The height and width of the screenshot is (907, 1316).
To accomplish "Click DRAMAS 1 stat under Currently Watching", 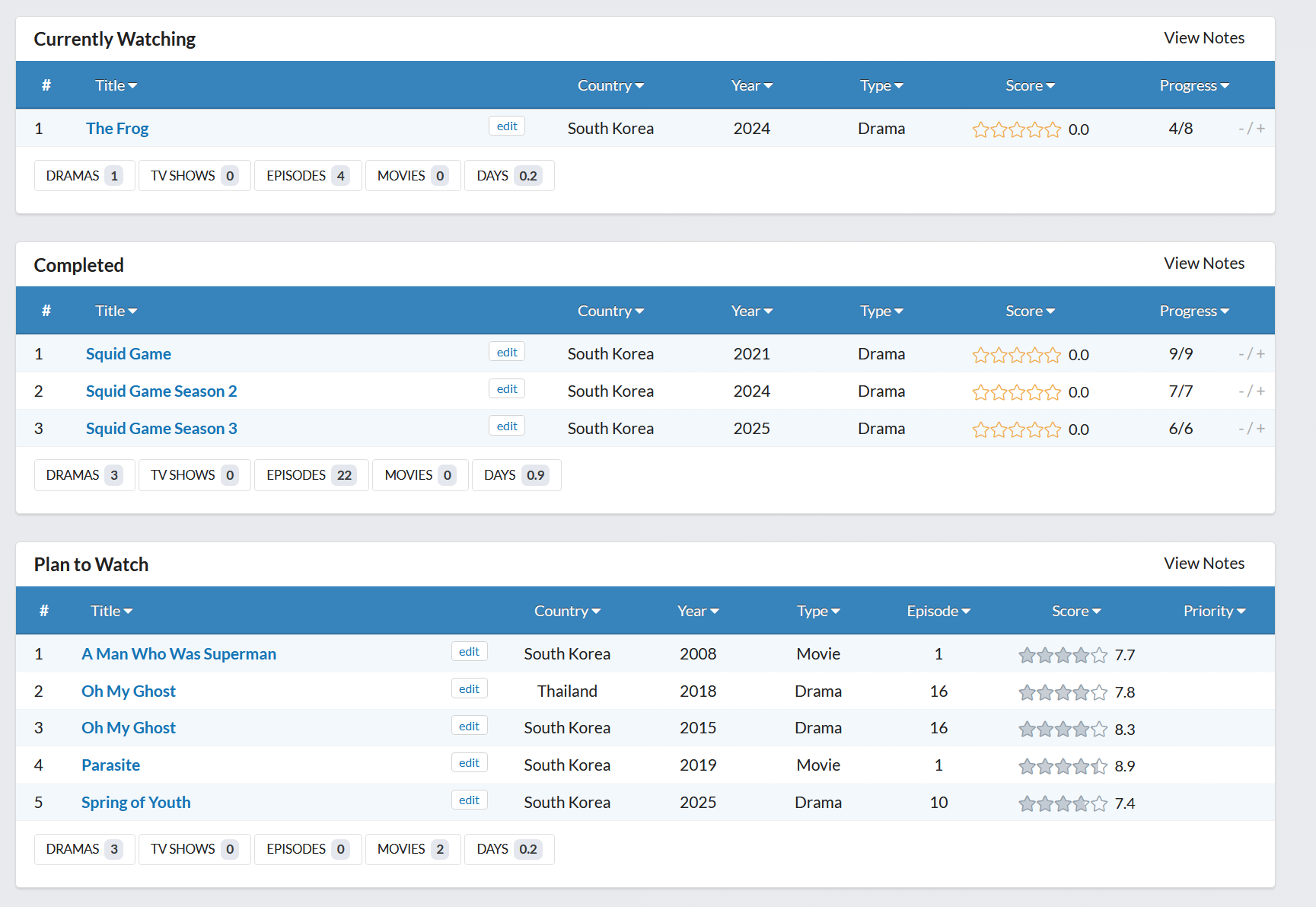I will [x=84, y=176].
